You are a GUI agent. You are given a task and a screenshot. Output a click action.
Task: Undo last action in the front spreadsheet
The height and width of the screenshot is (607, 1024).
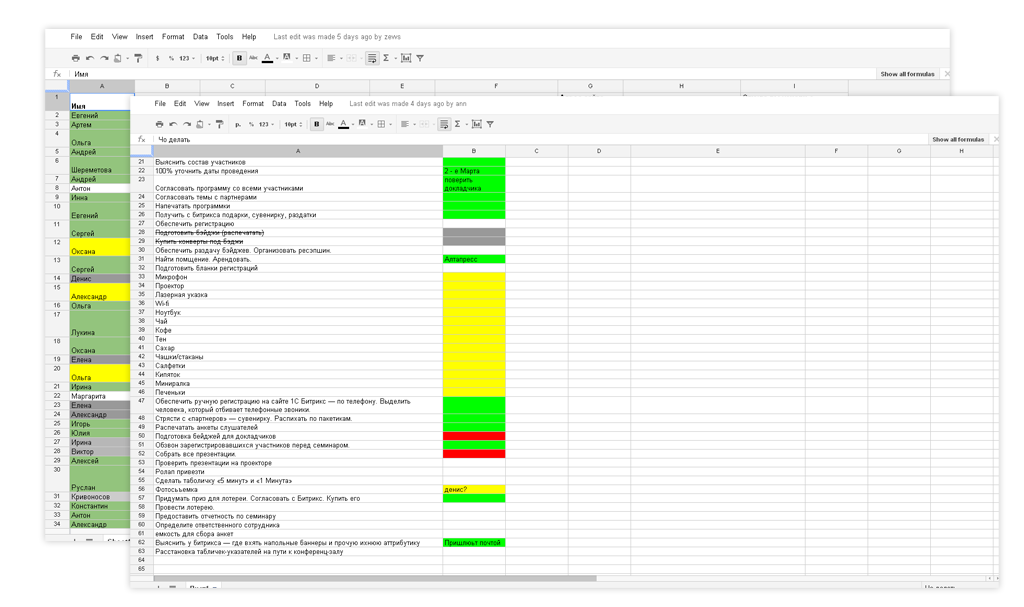point(173,124)
